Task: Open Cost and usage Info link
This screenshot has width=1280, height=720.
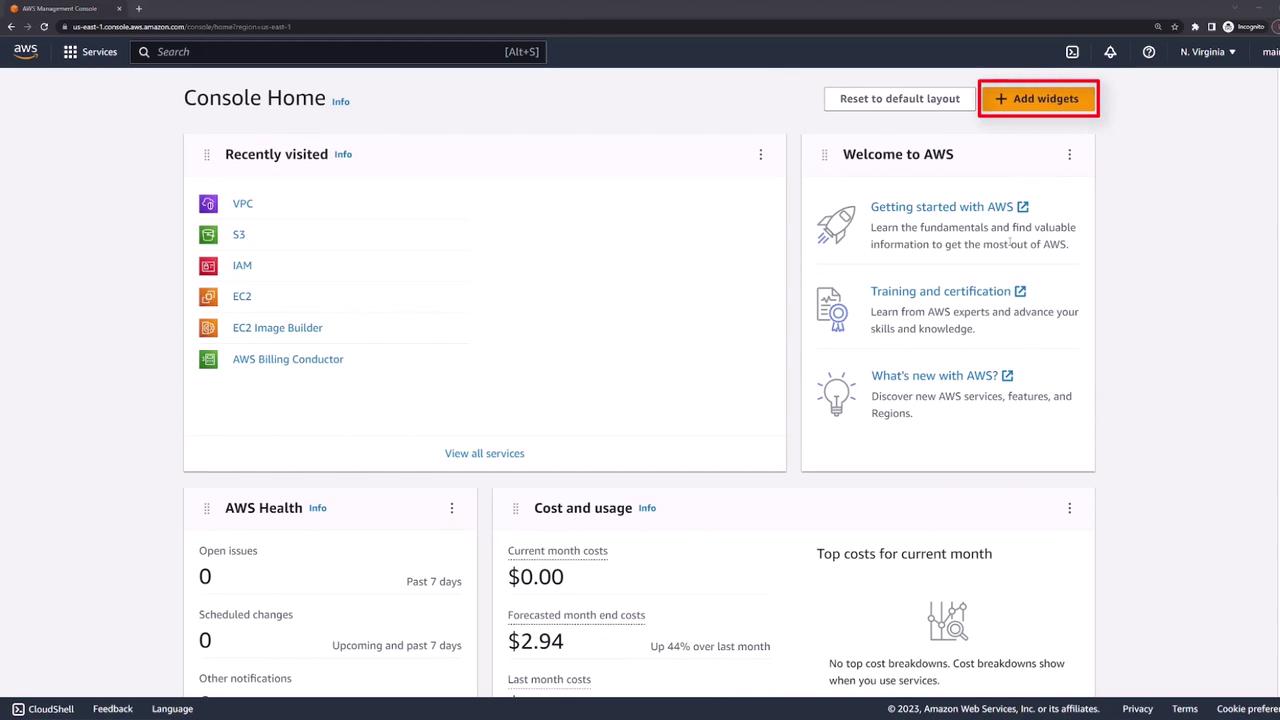Action: coord(647,509)
